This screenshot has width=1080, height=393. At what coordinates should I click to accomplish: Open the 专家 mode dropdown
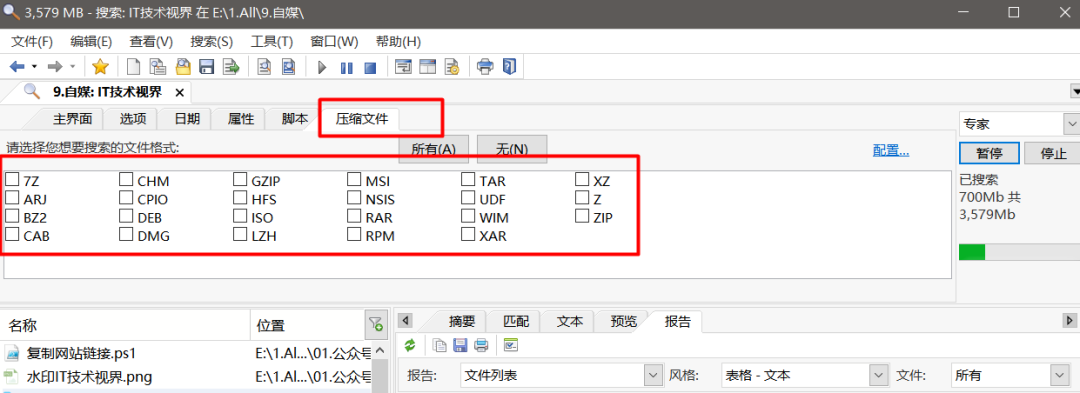point(1071,125)
